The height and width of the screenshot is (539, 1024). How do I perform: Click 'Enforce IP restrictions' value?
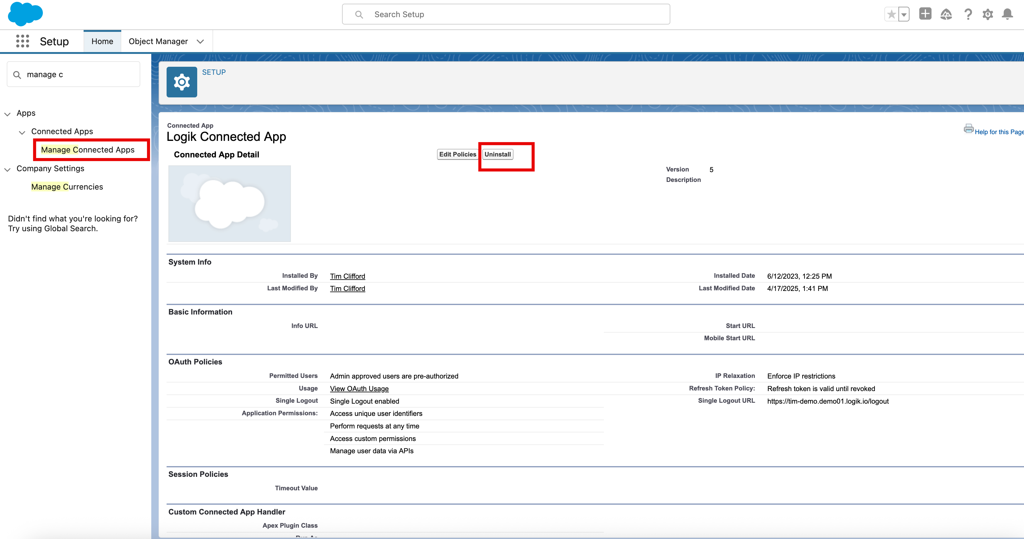[801, 376]
